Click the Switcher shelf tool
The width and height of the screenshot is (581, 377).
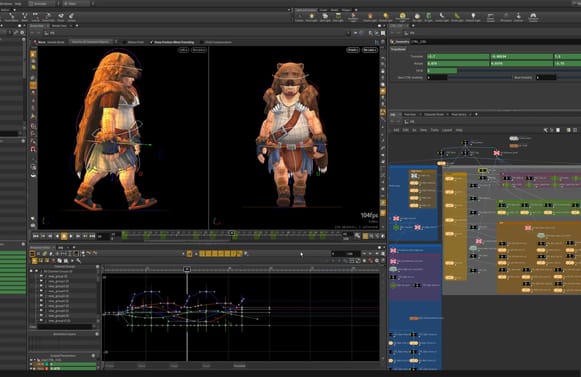pos(518,17)
